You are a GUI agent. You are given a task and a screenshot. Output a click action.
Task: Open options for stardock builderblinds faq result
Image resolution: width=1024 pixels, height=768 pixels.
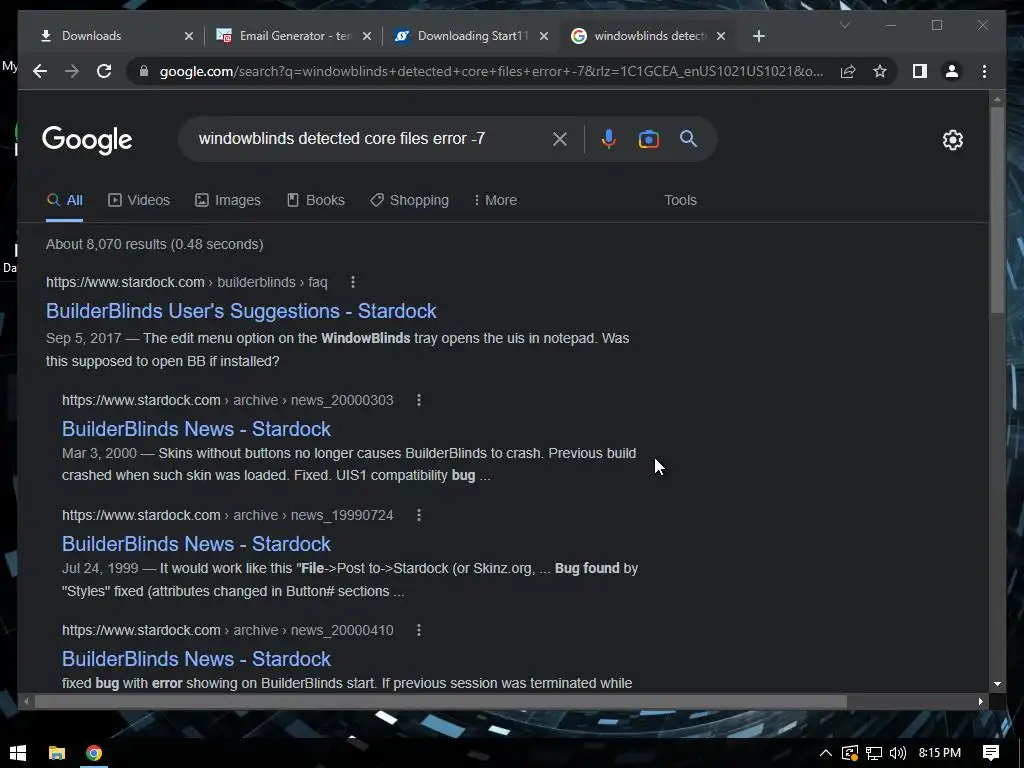click(x=353, y=282)
